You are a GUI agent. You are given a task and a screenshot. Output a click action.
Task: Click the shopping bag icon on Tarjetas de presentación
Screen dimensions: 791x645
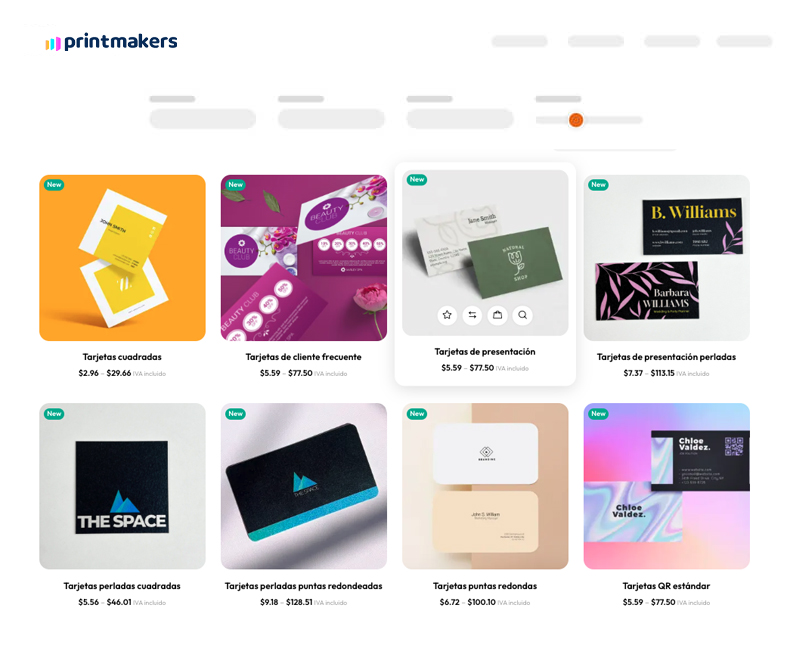coord(497,315)
